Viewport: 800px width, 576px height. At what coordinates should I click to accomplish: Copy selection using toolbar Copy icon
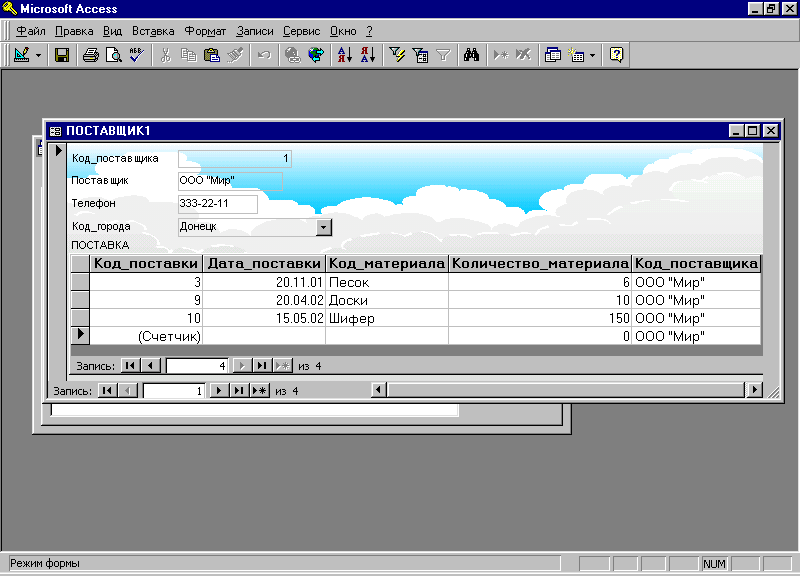tap(188, 55)
